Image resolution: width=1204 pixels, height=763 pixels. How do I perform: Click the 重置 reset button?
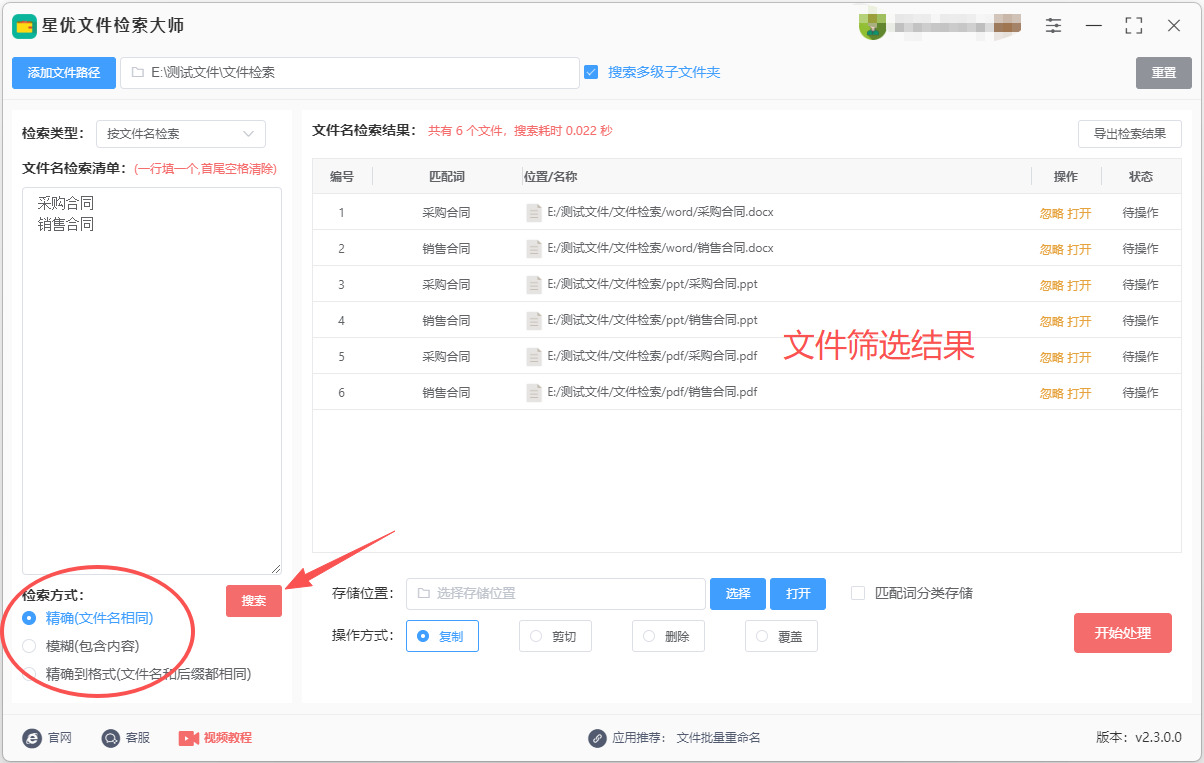[1163, 73]
